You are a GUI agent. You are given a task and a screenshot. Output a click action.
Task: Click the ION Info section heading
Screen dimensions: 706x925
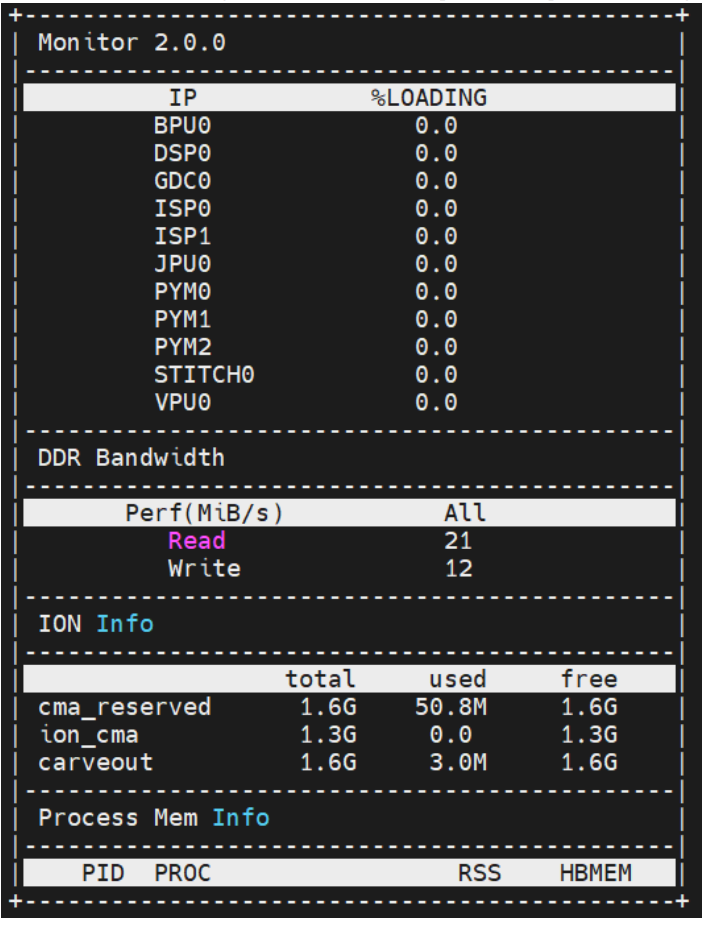point(96,624)
